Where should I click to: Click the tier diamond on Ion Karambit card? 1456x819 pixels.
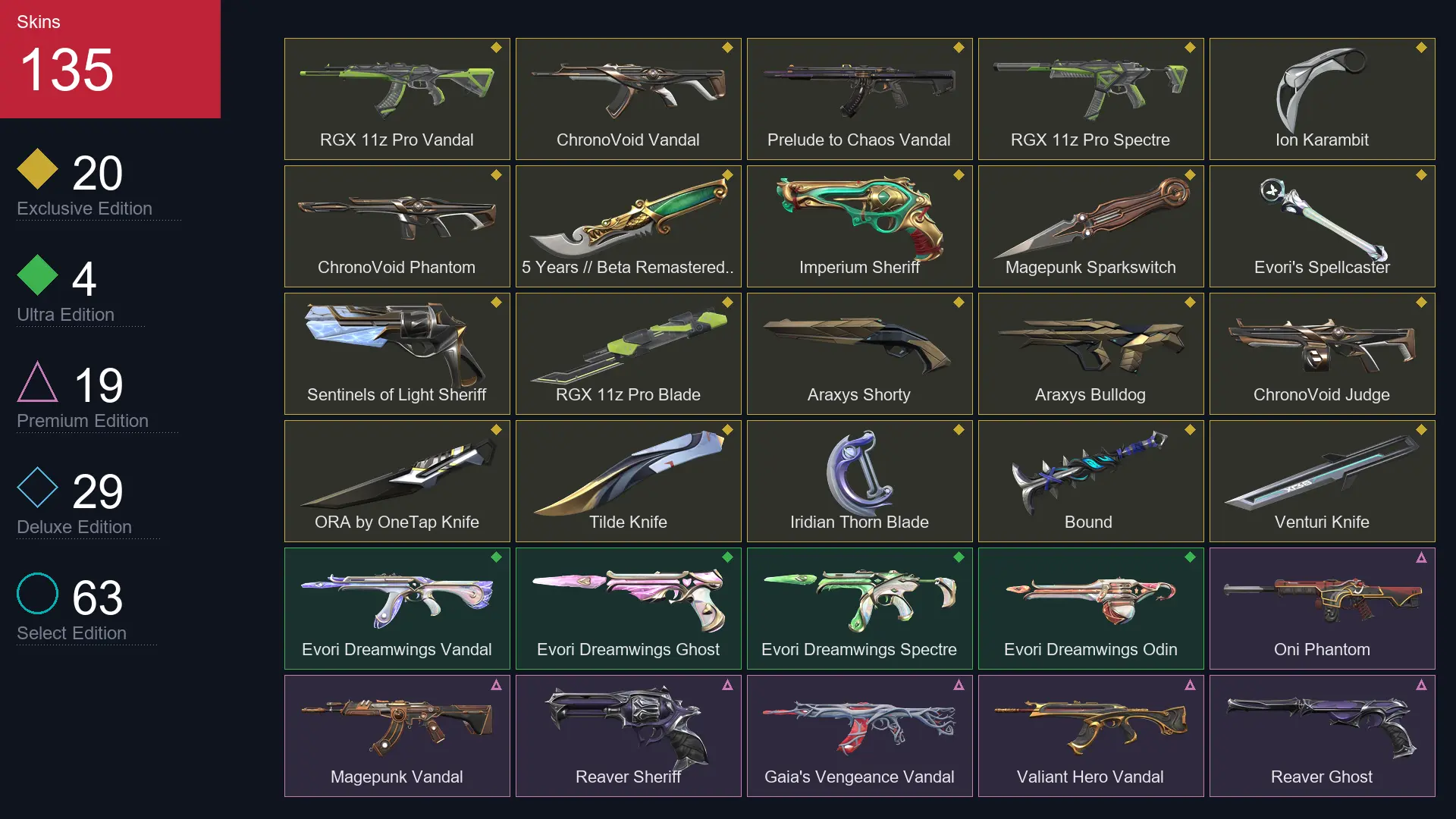click(x=1421, y=48)
